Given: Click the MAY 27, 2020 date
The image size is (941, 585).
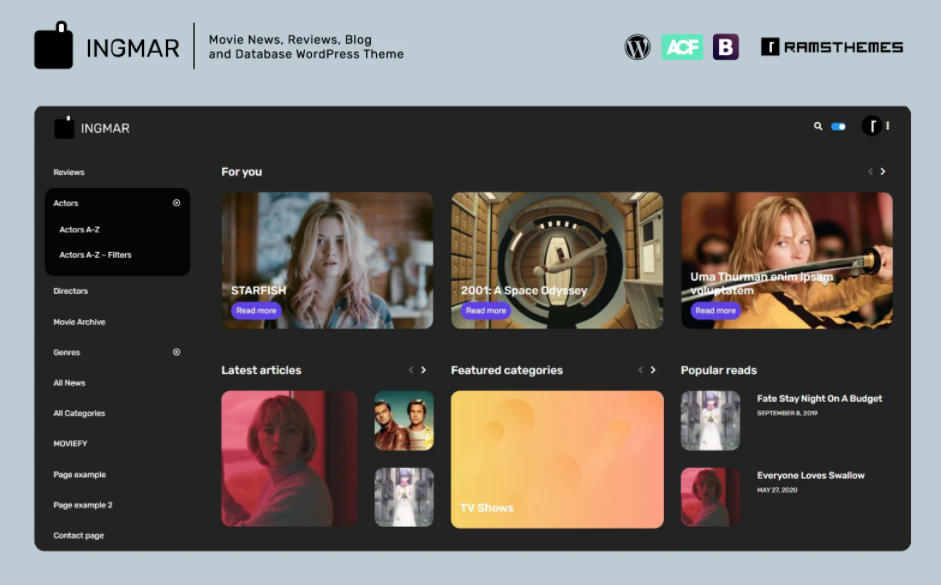Looking at the screenshot, I should (x=777, y=490).
